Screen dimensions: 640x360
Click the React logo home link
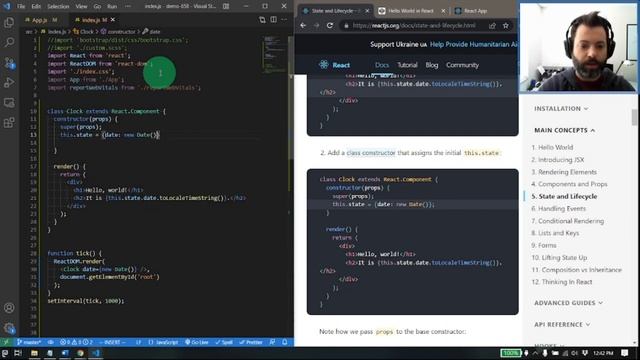coord(334,65)
